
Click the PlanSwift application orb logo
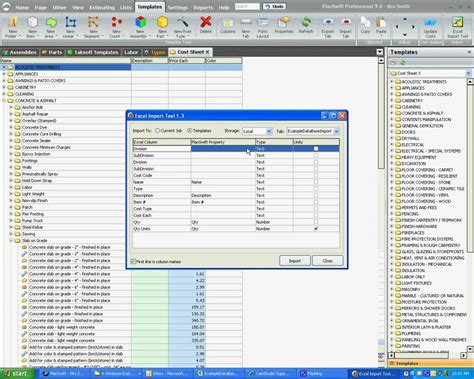[x=6, y=6]
